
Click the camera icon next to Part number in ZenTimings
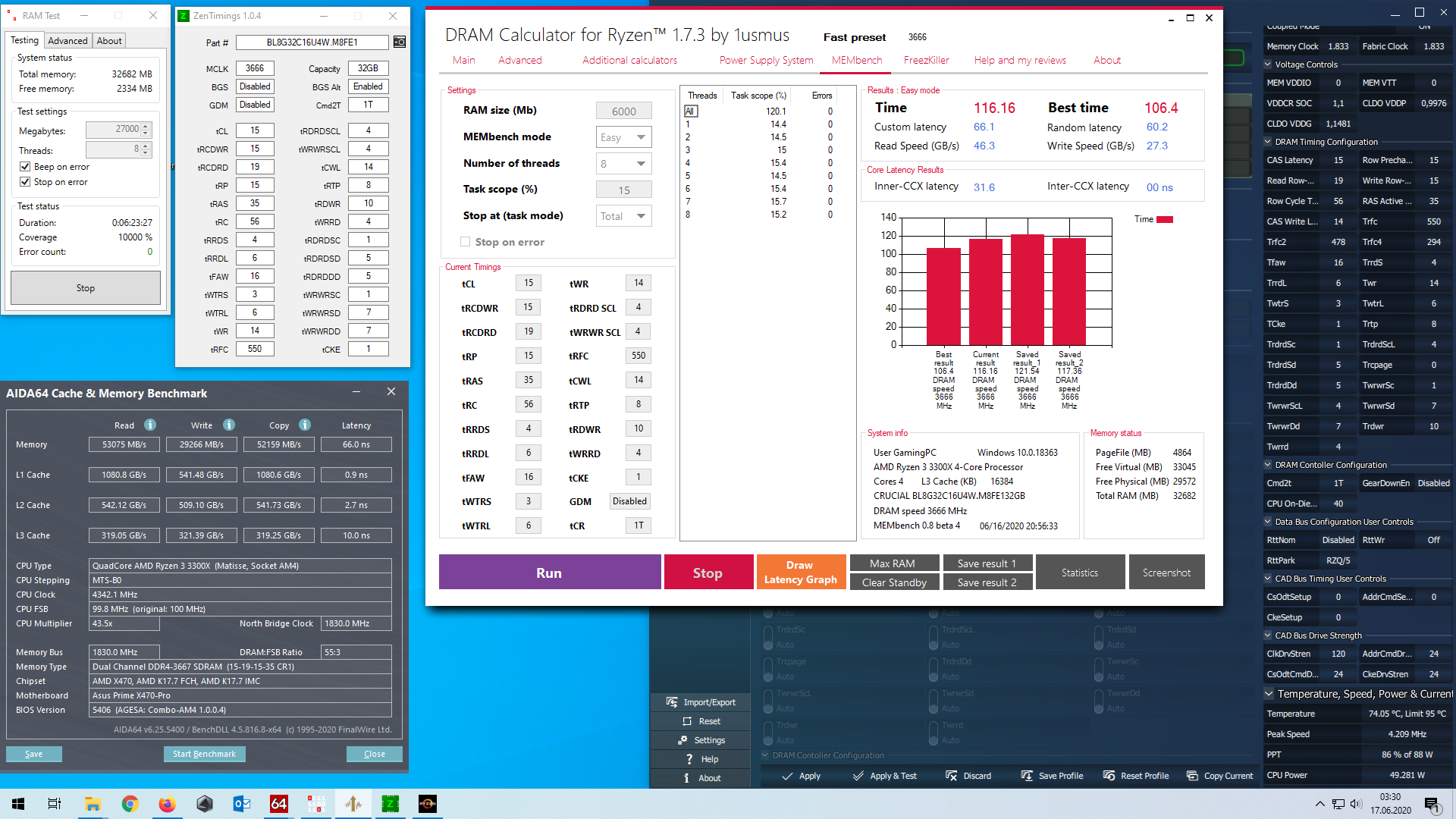tap(398, 42)
